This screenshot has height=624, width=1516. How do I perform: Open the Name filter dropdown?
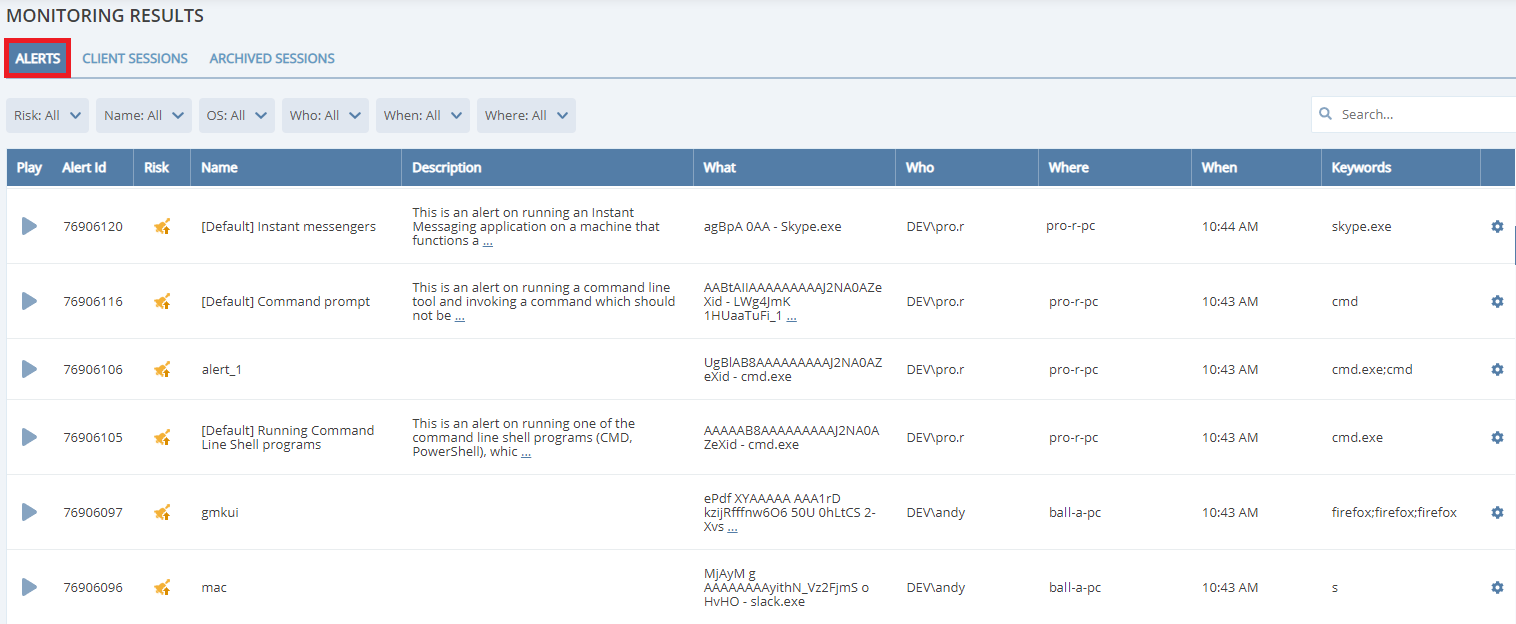click(x=143, y=115)
